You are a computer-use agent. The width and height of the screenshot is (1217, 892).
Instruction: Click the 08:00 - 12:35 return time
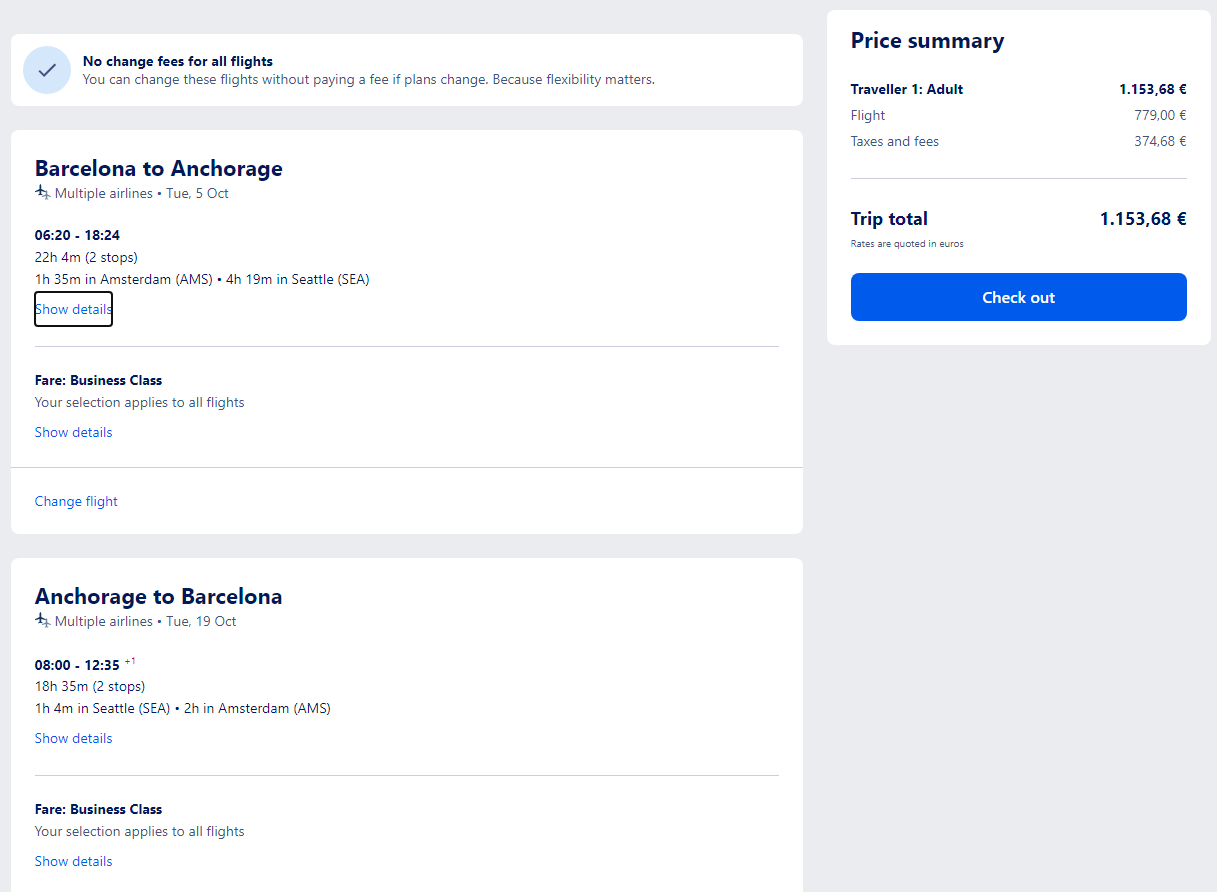tap(77, 665)
